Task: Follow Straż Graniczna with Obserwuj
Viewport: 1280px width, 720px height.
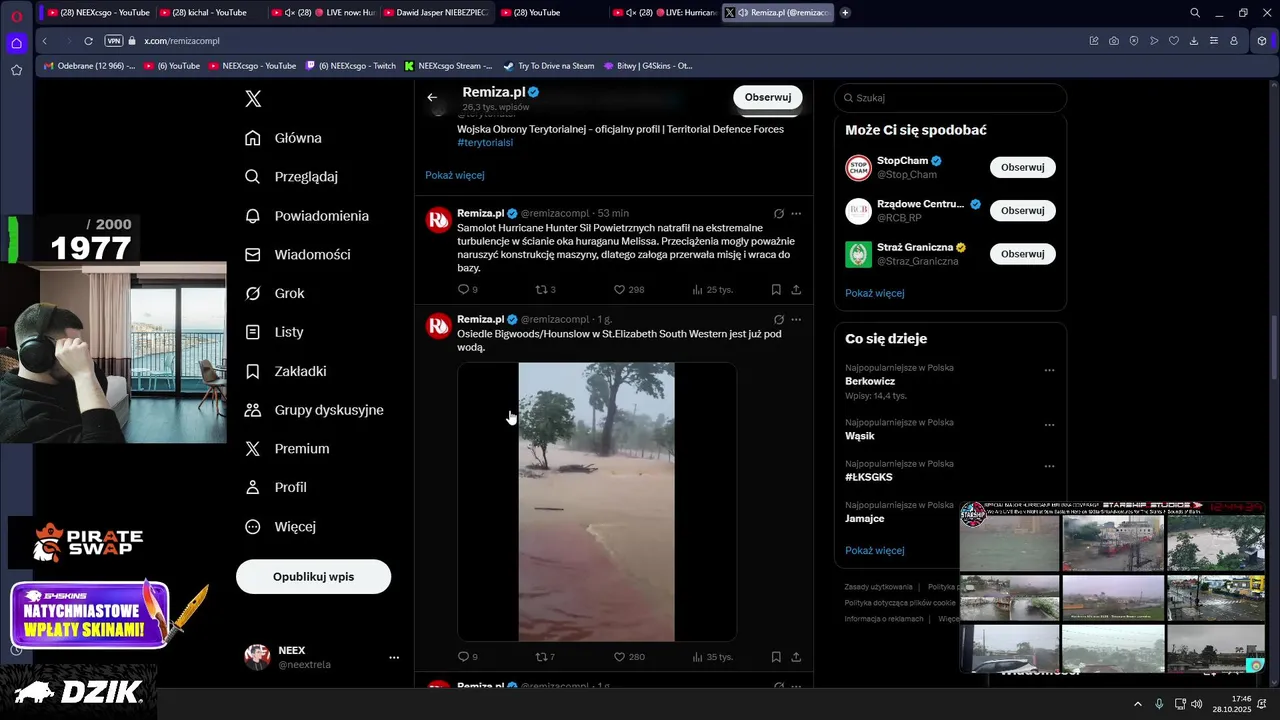Action: pos(1022,254)
